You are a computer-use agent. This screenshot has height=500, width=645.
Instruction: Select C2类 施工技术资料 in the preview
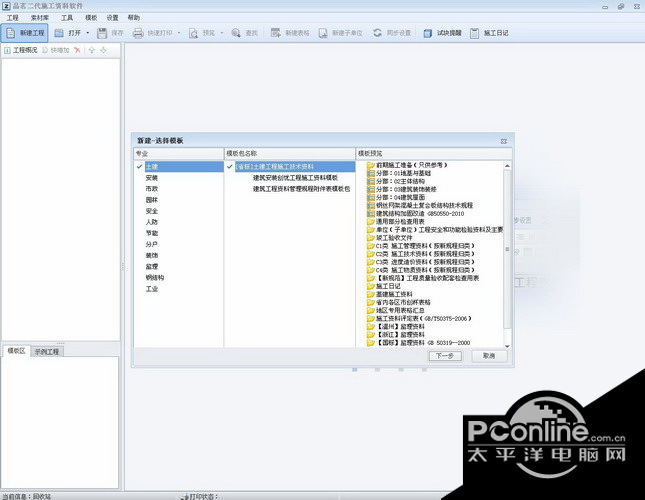click(425, 254)
